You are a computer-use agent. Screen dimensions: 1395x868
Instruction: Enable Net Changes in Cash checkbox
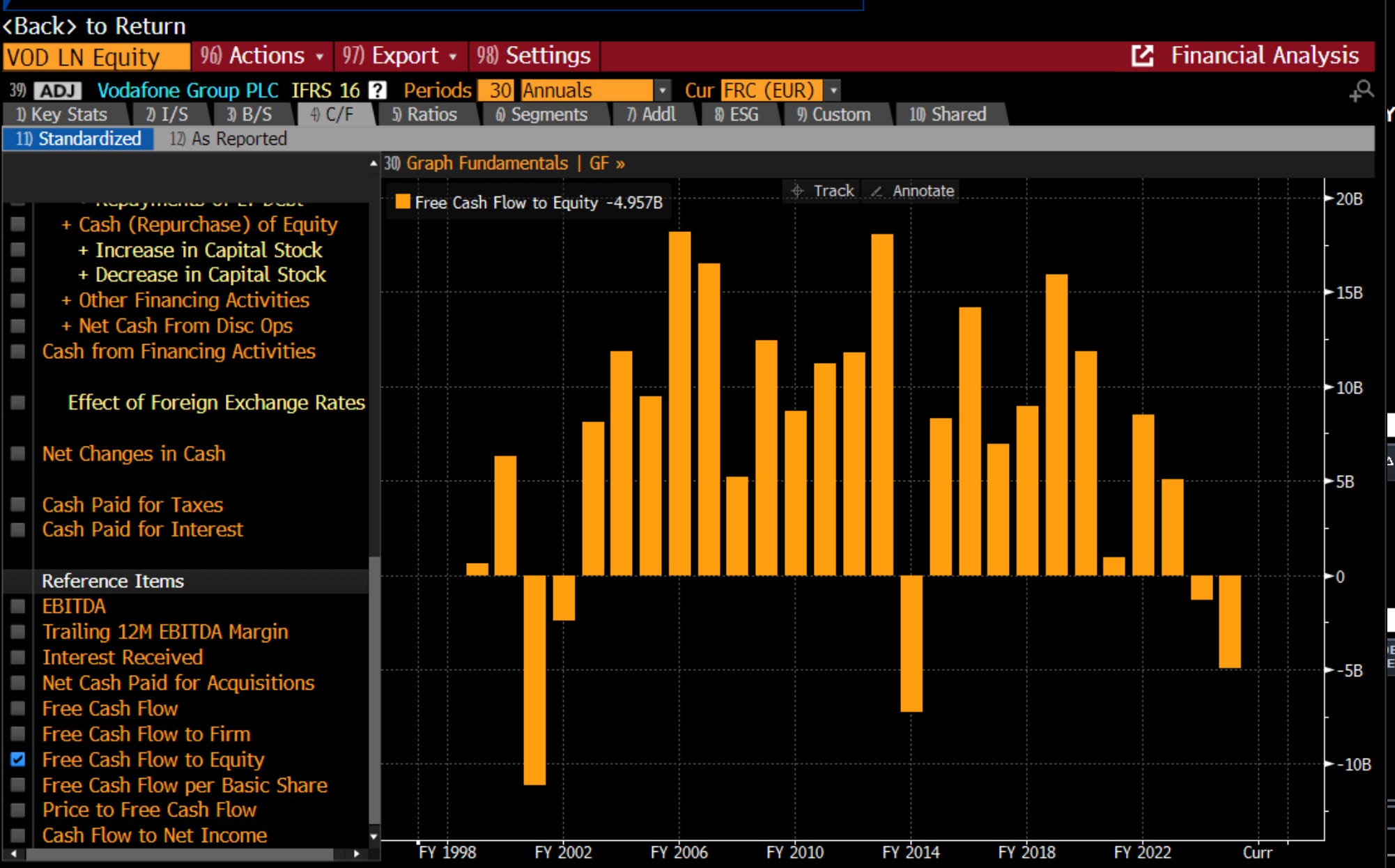(x=18, y=454)
